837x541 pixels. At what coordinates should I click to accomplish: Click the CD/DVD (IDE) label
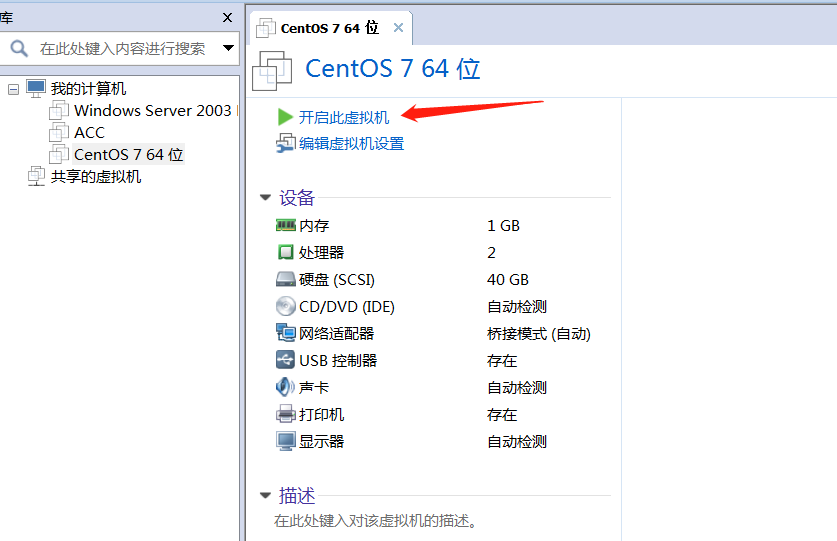(x=347, y=307)
